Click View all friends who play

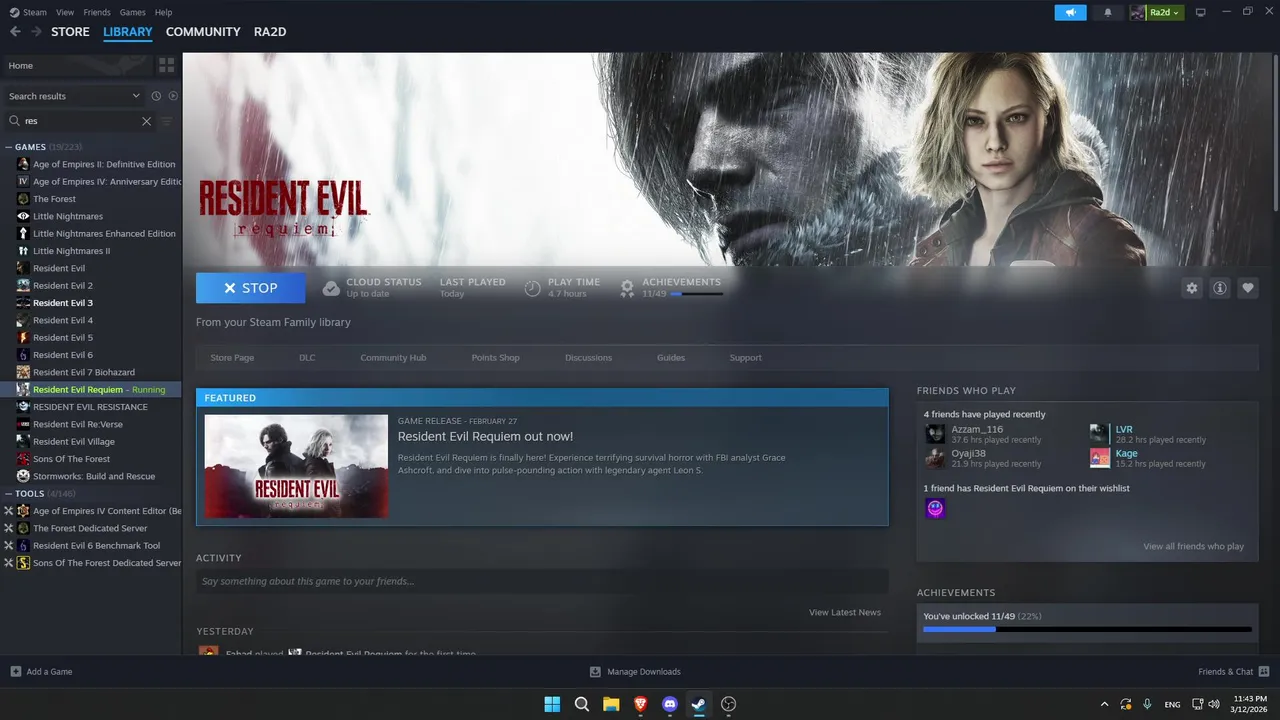click(1193, 547)
